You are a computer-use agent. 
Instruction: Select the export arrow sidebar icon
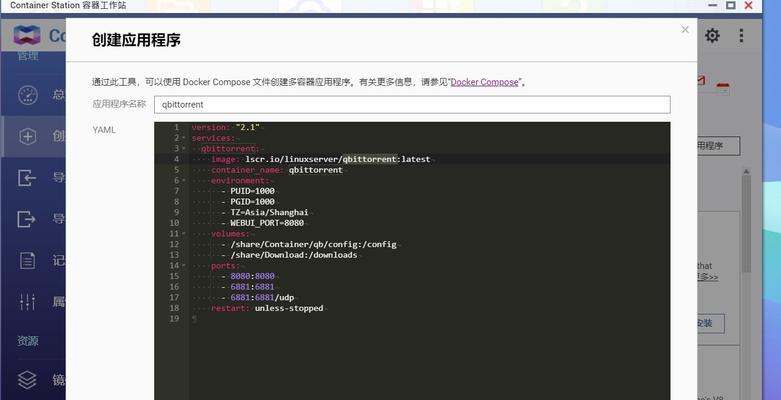(26, 218)
